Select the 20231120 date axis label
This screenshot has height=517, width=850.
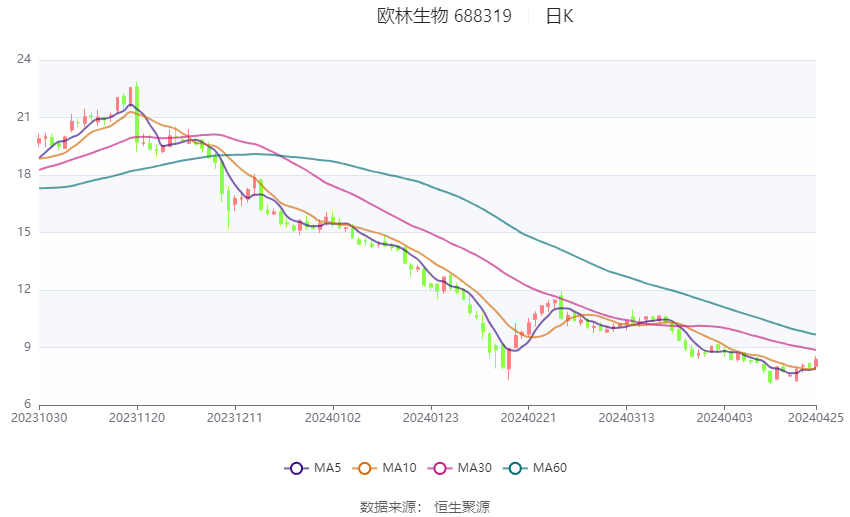[x=137, y=418]
